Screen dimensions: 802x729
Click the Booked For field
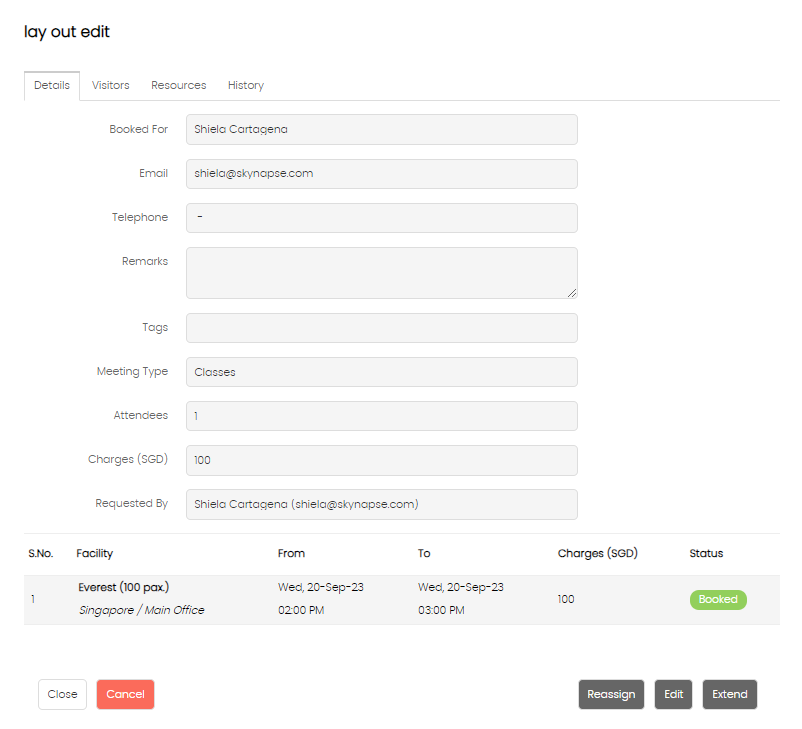pyautogui.click(x=382, y=129)
